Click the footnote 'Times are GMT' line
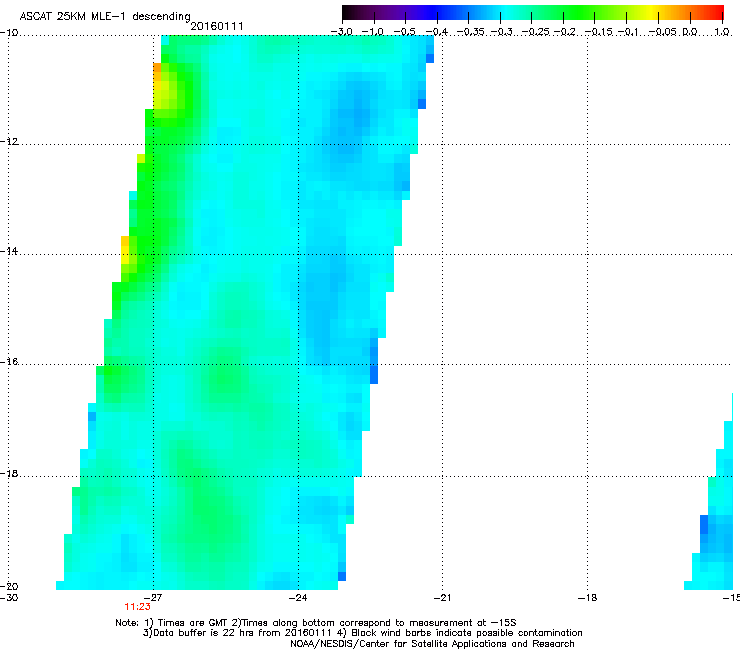Screen dimensions: 740x650 point(316,623)
